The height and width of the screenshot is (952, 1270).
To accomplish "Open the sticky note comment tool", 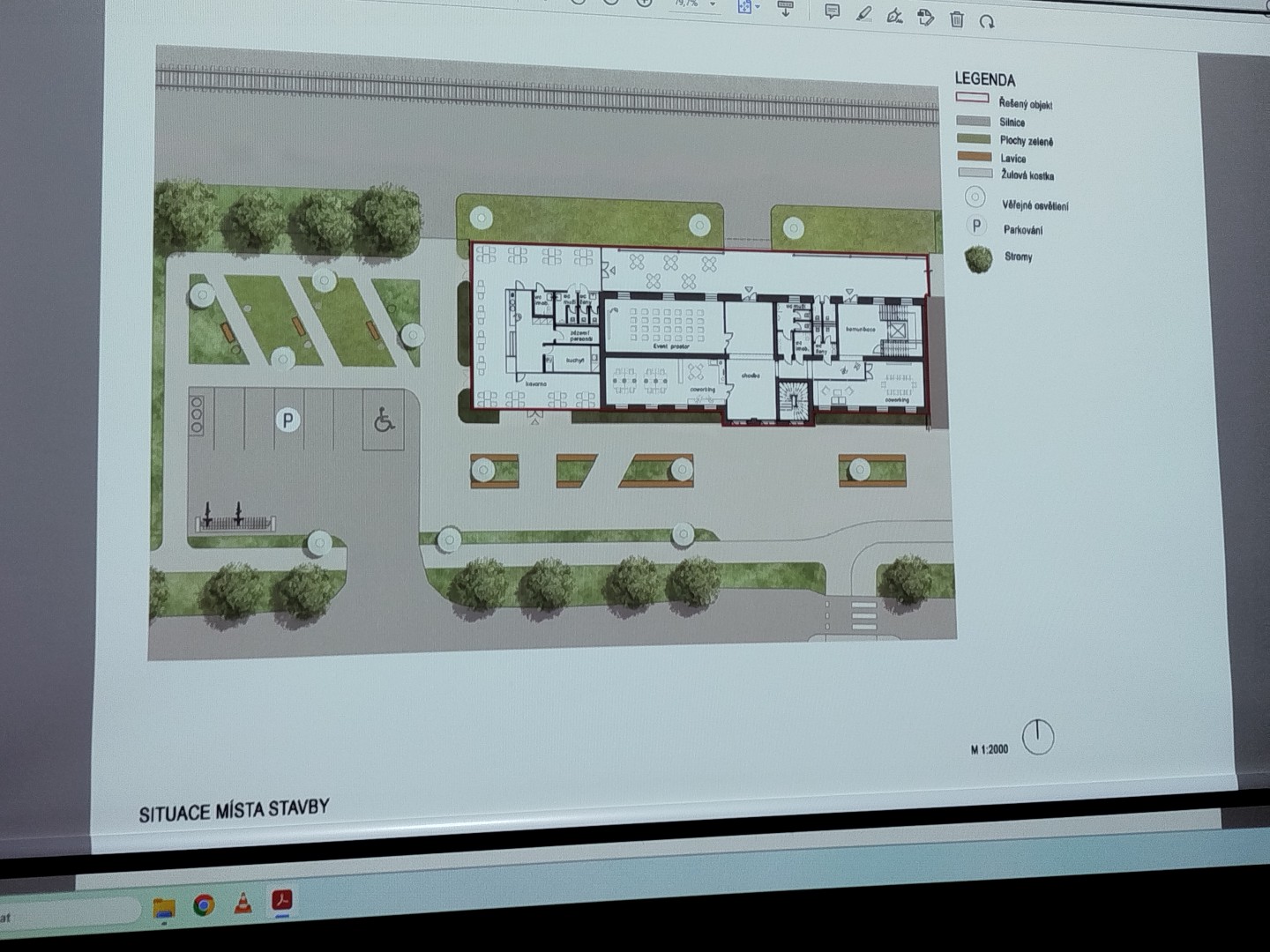I will pos(832,11).
